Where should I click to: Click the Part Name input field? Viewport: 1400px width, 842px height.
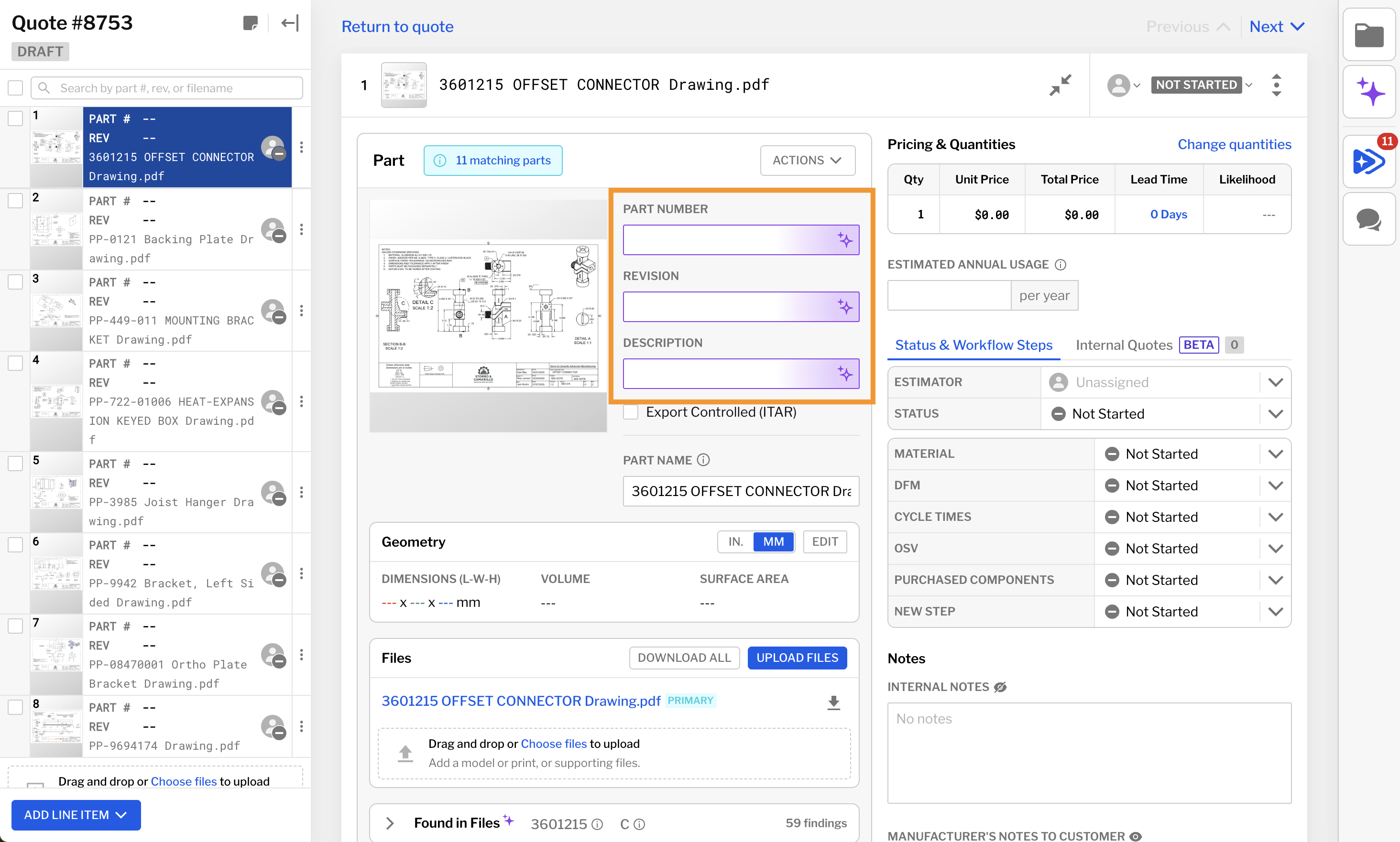pos(741,491)
